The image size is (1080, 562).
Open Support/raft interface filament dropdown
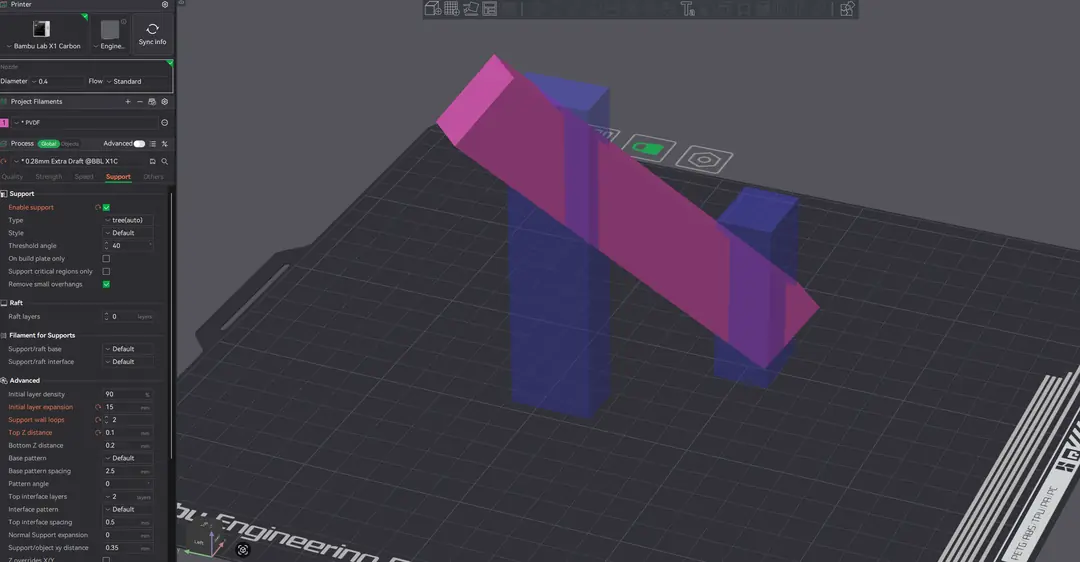pos(128,362)
